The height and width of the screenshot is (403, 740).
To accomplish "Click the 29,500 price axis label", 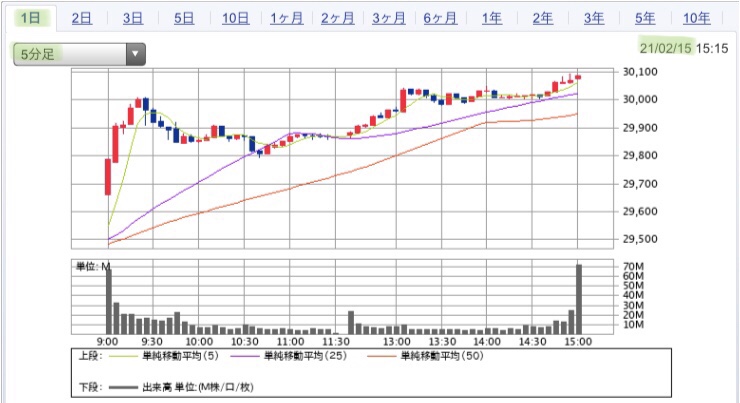I will pyautogui.click(x=640, y=239).
